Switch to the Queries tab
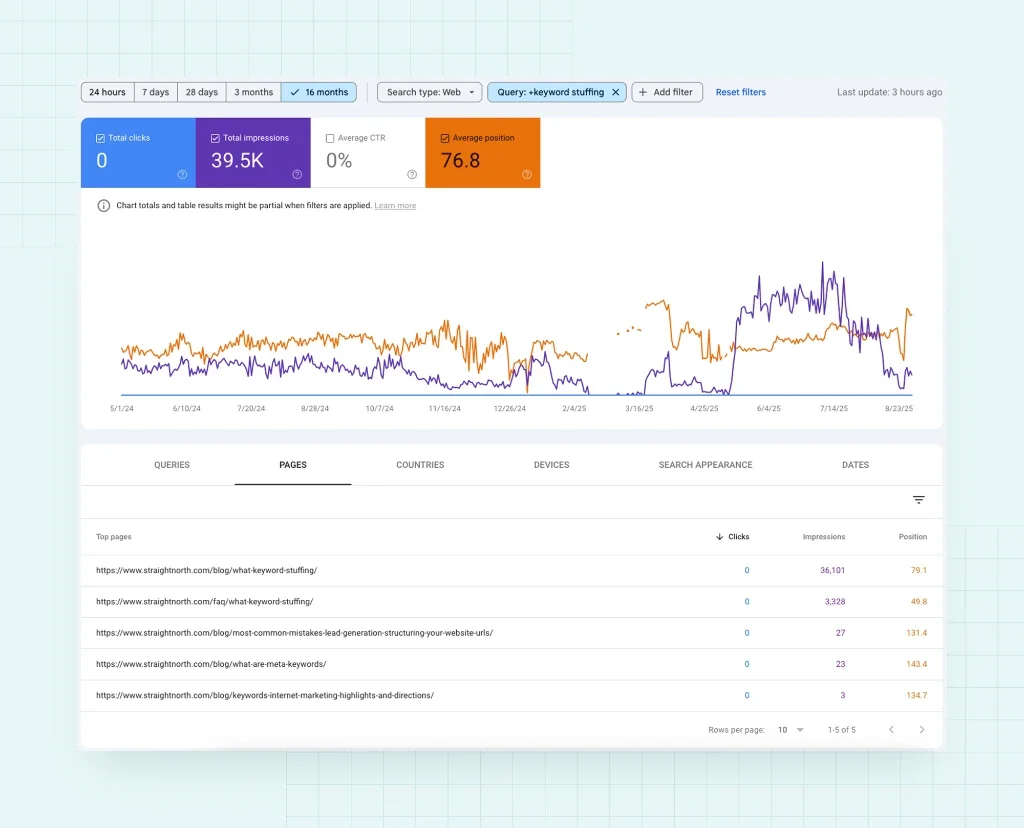This screenshot has height=828, width=1024. pos(172,465)
